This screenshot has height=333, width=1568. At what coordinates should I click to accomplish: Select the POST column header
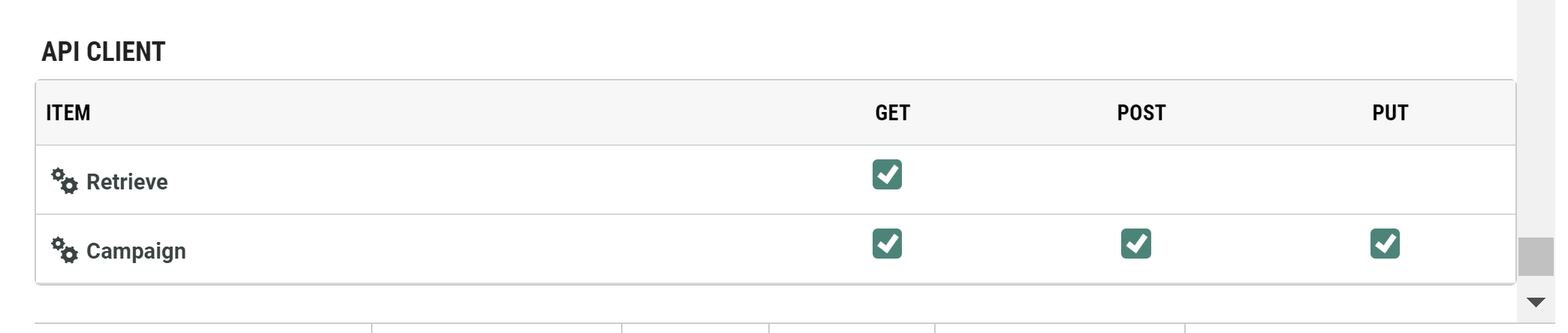(1141, 113)
